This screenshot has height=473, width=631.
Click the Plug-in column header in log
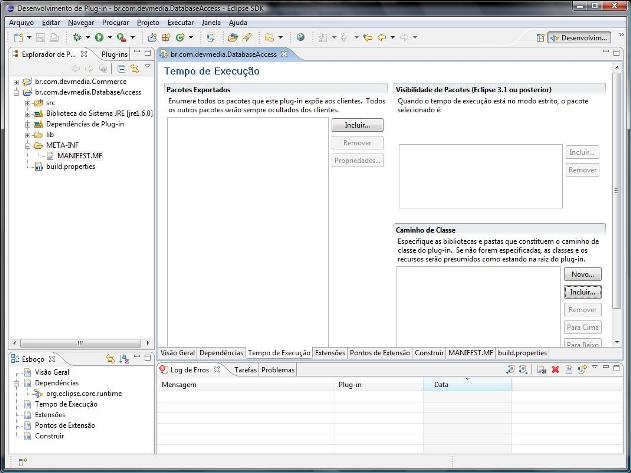coord(379,384)
